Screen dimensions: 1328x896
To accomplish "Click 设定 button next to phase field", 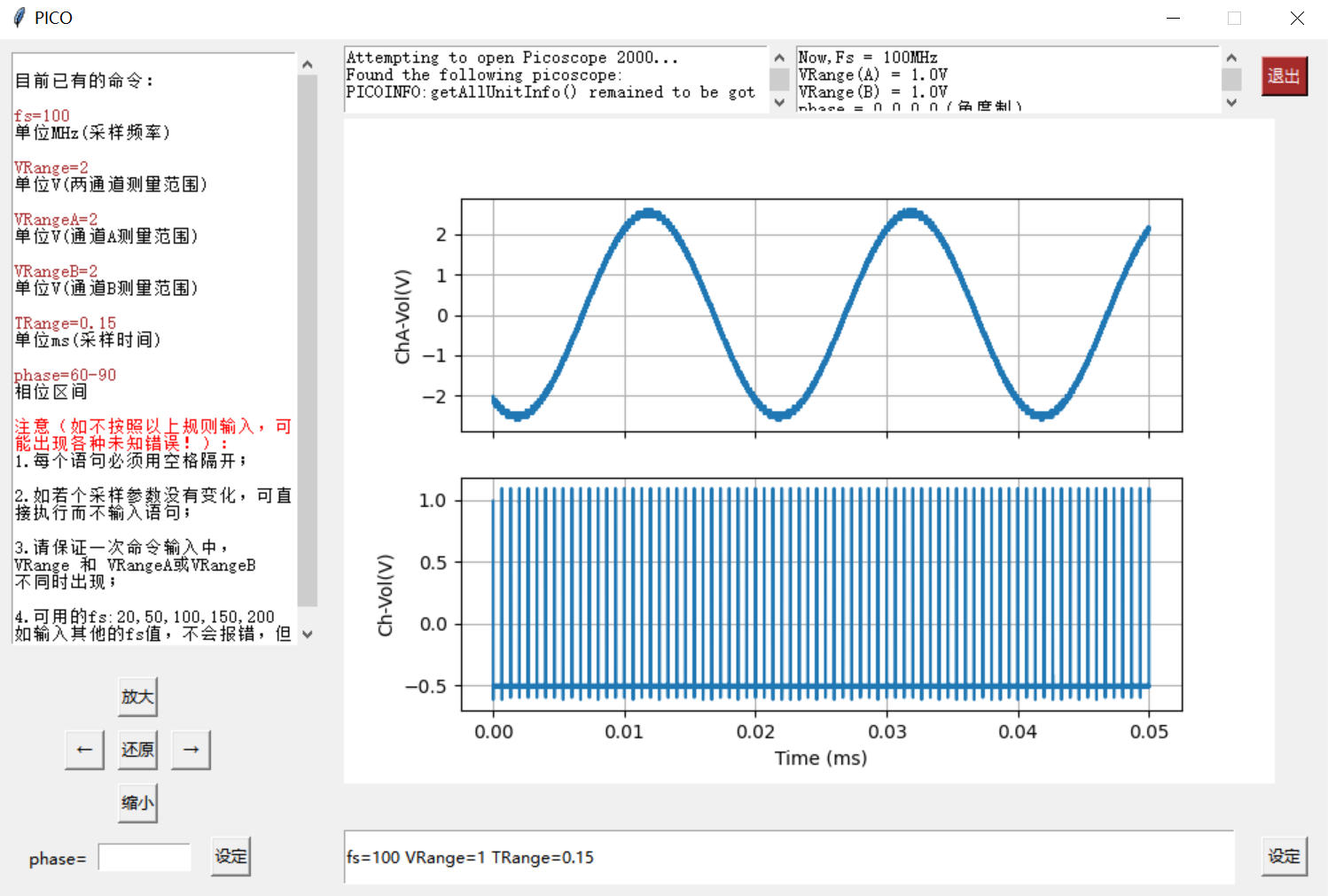I will point(230,856).
